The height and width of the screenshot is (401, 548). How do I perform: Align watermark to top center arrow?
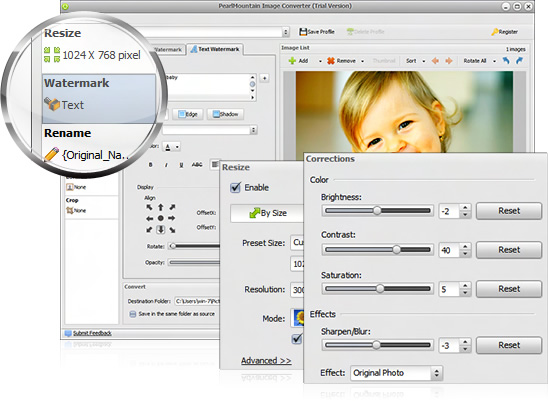(160, 207)
